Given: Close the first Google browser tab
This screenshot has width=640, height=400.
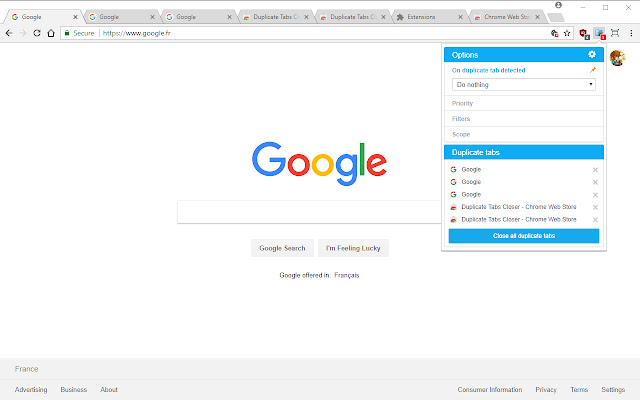Looking at the screenshot, I should 75,17.
